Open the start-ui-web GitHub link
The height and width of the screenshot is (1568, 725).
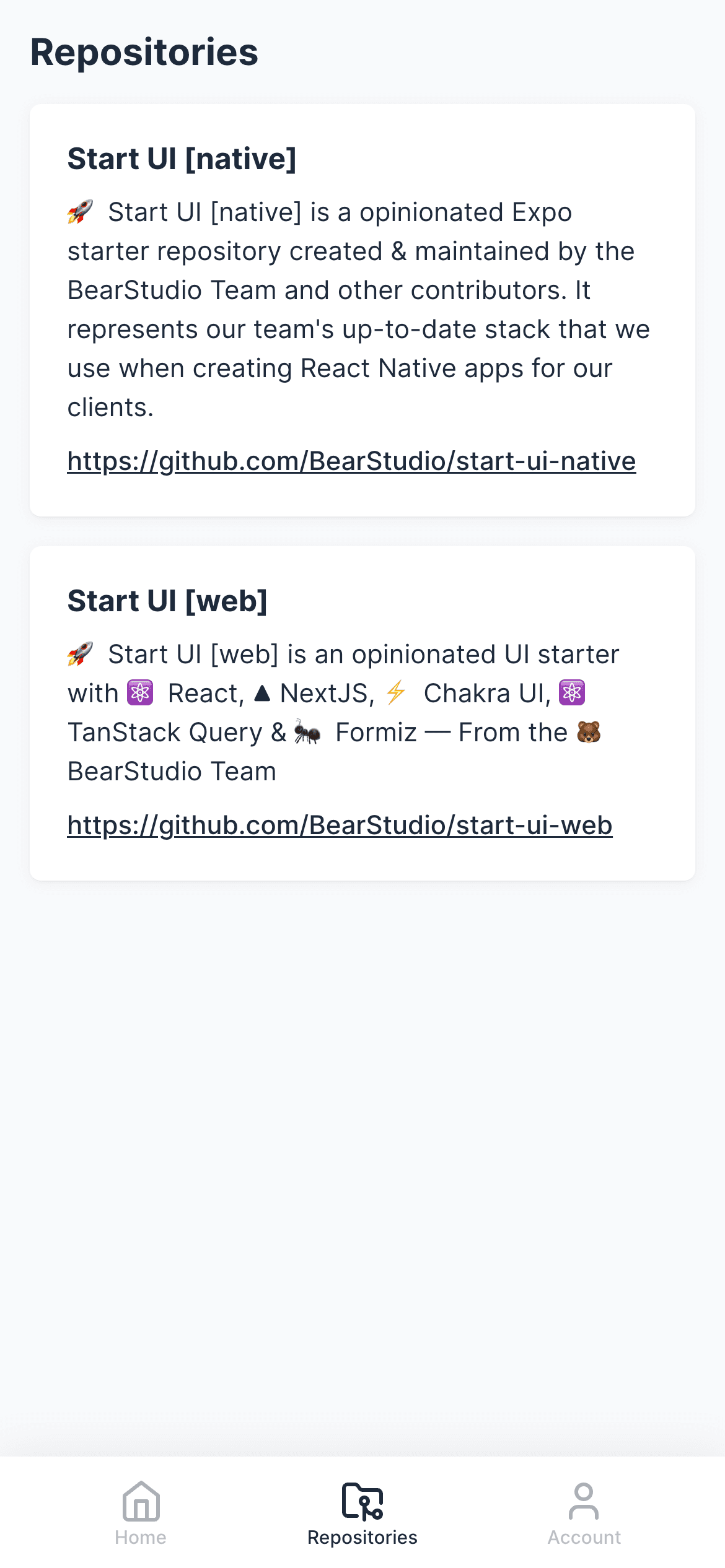click(x=340, y=825)
